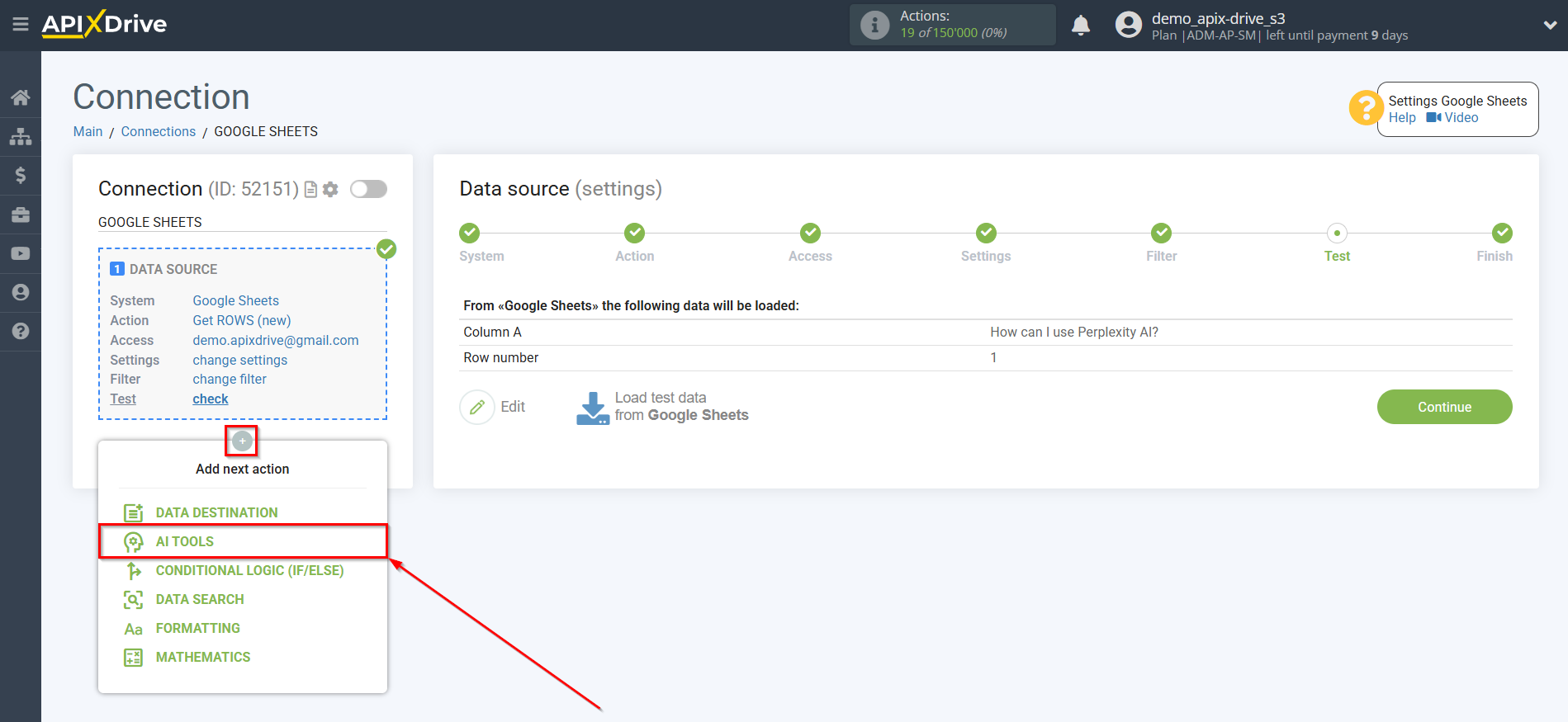The image size is (1568, 722).
Task: Click the Column A cell
Action: [x=492, y=332]
